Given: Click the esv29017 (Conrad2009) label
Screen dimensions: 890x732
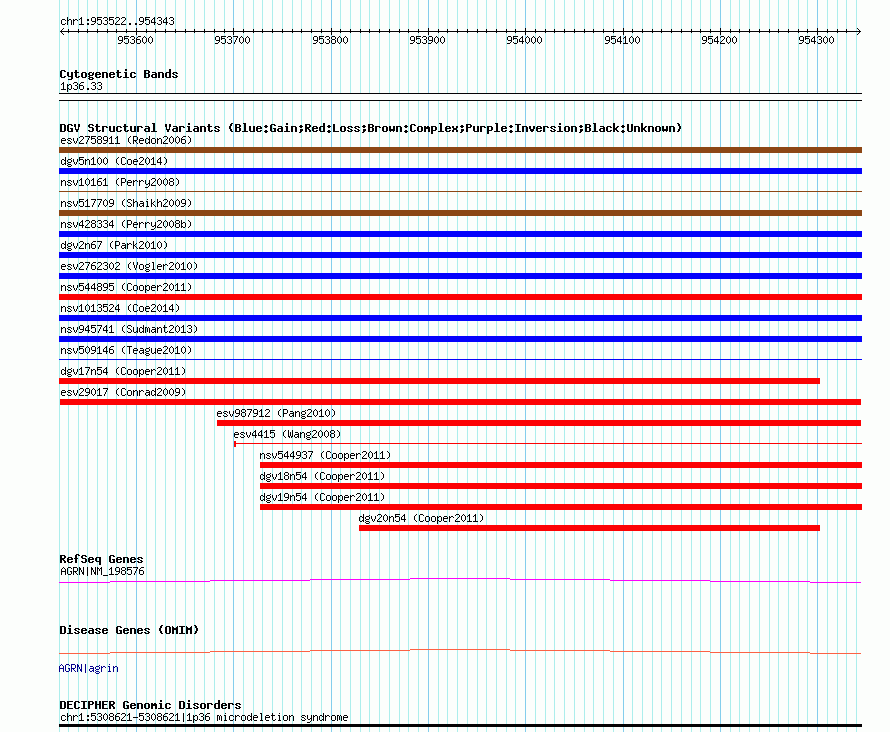Looking at the screenshot, I should pos(123,392).
